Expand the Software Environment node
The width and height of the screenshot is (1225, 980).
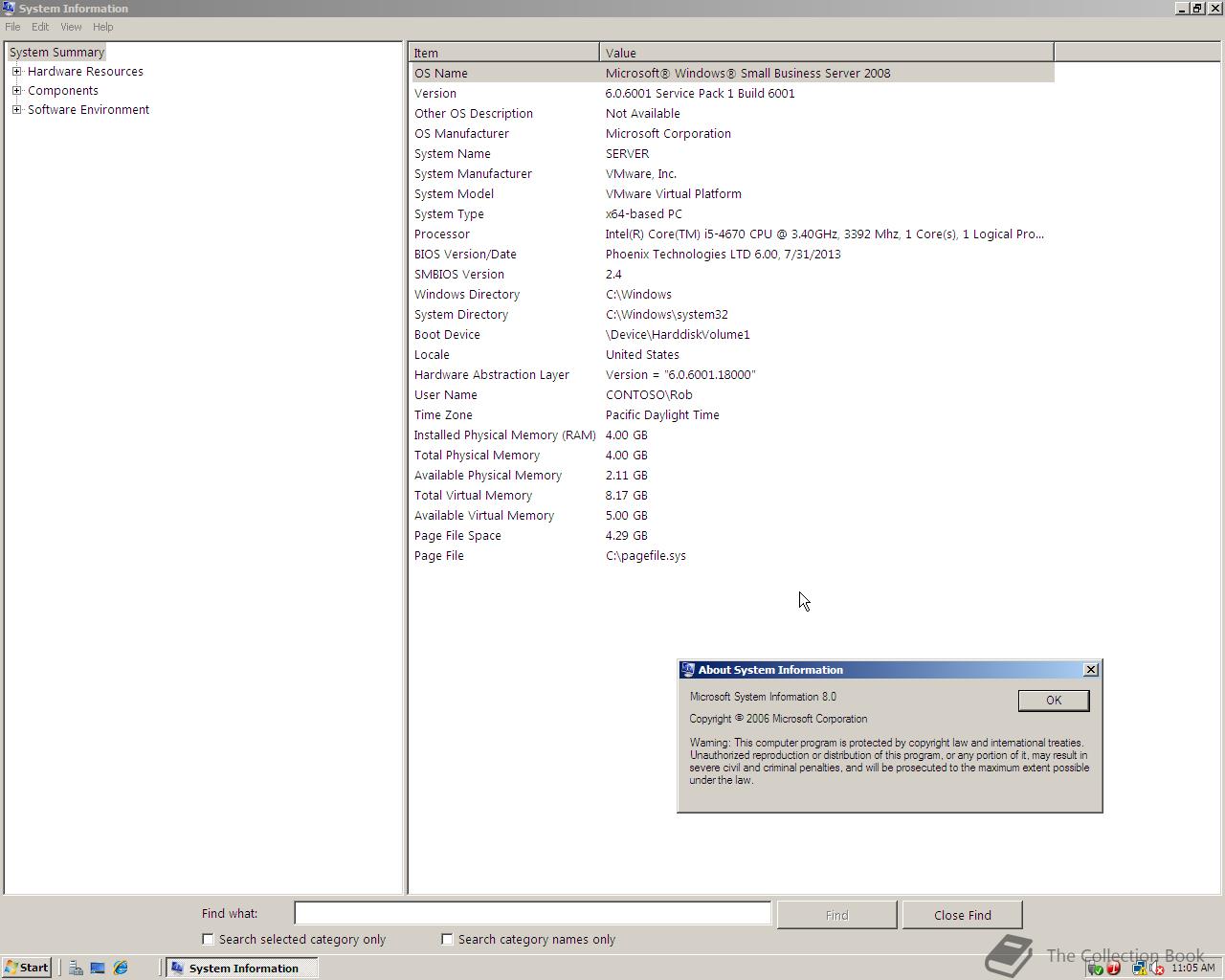16,109
